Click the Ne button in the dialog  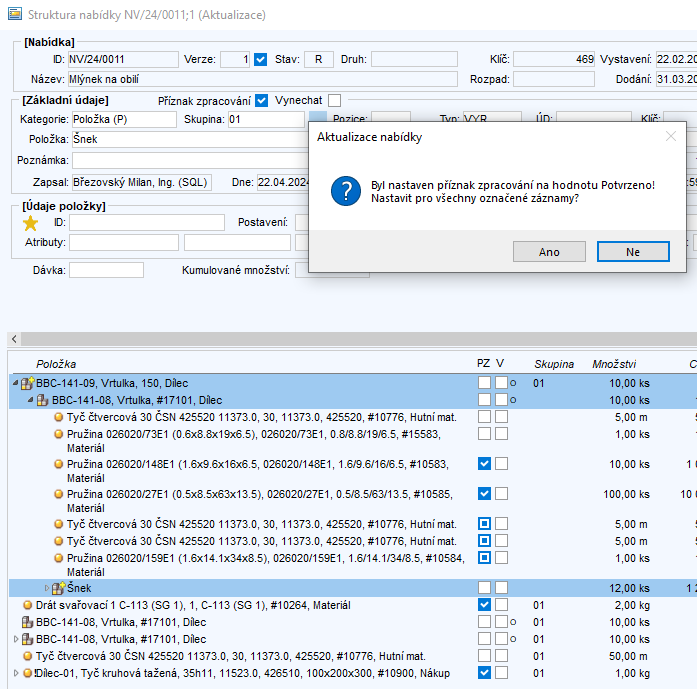pyautogui.click(x=632, y=252)
